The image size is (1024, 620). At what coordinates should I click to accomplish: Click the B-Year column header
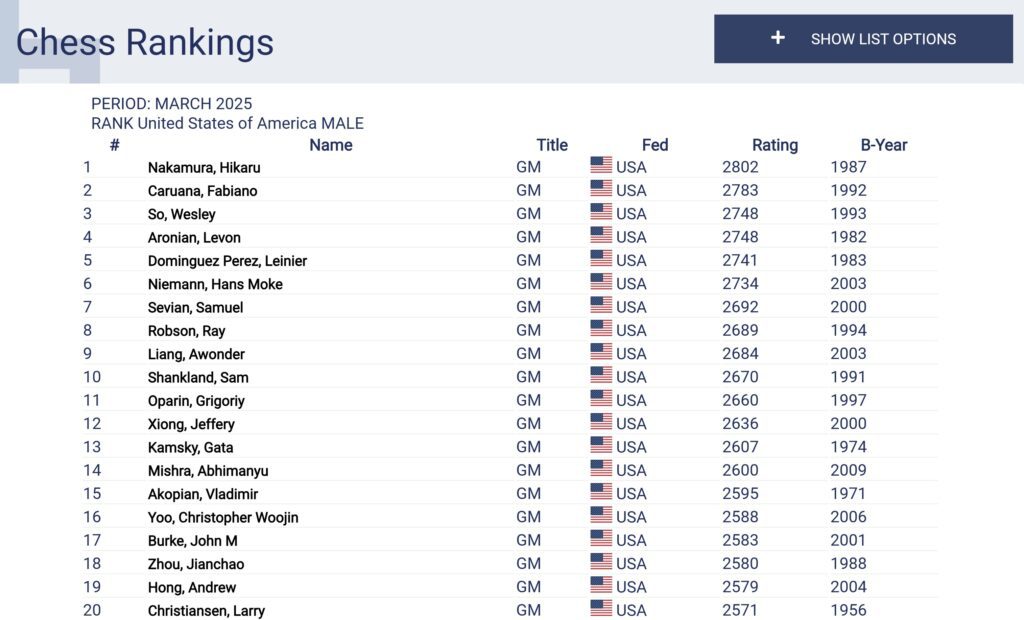[884, 145]
